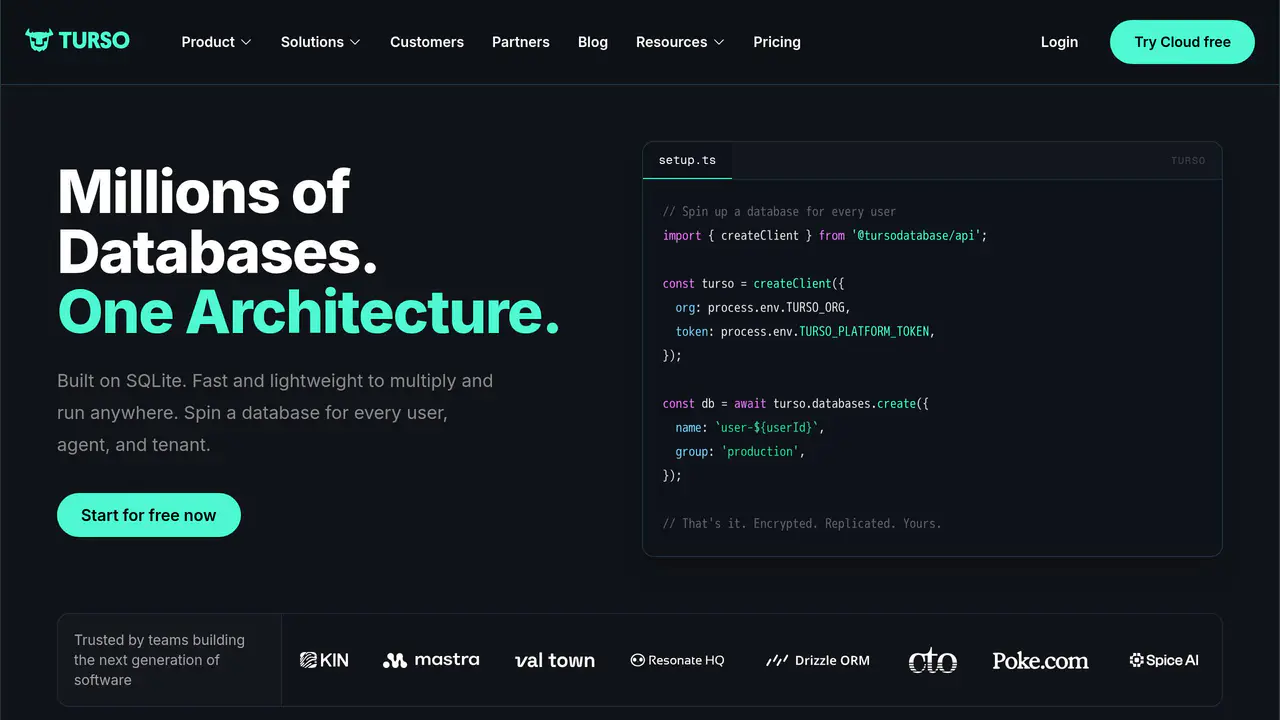Expand the Resources menu
This screenshot has width=1280, height=720.
680,42
